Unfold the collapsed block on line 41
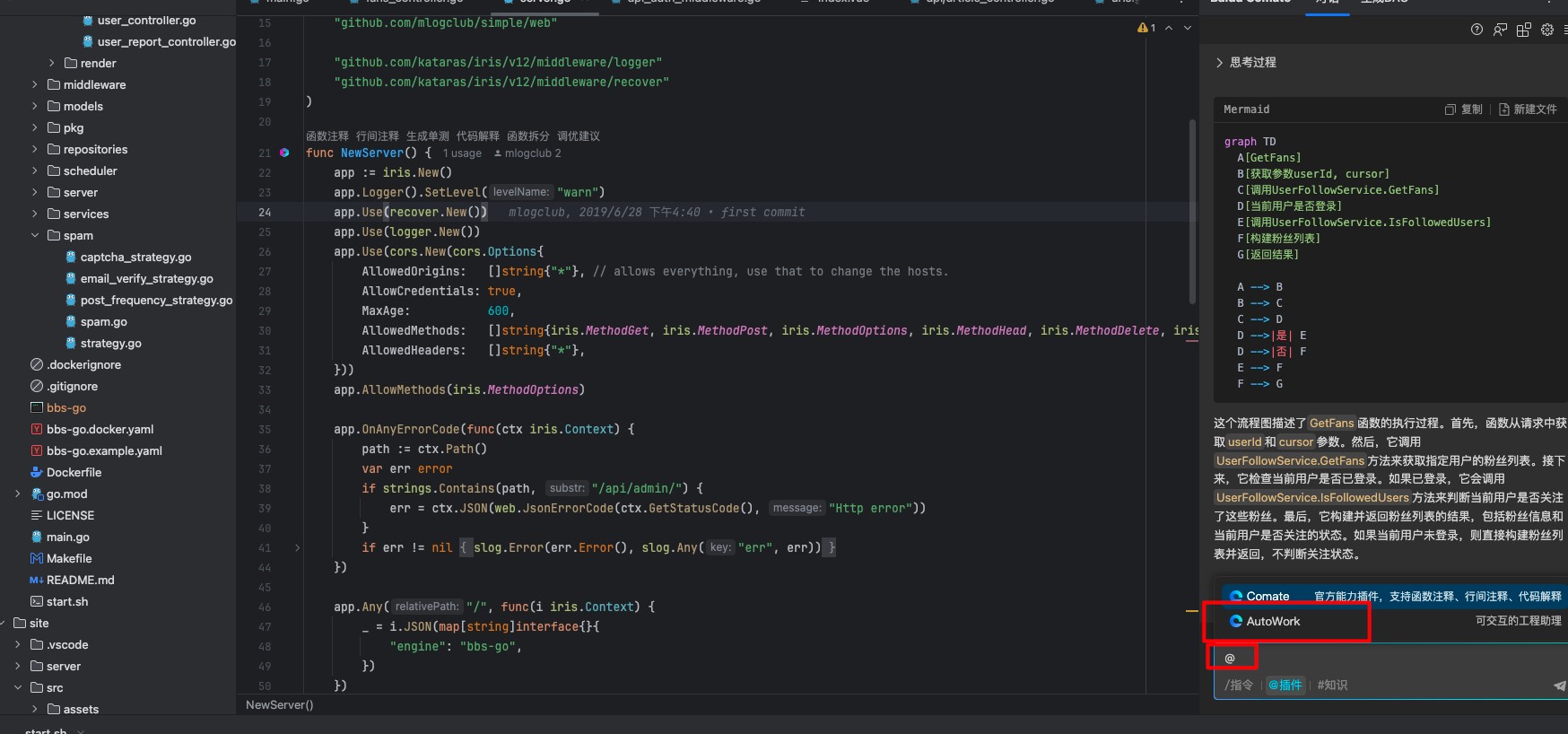 (298, 547)
